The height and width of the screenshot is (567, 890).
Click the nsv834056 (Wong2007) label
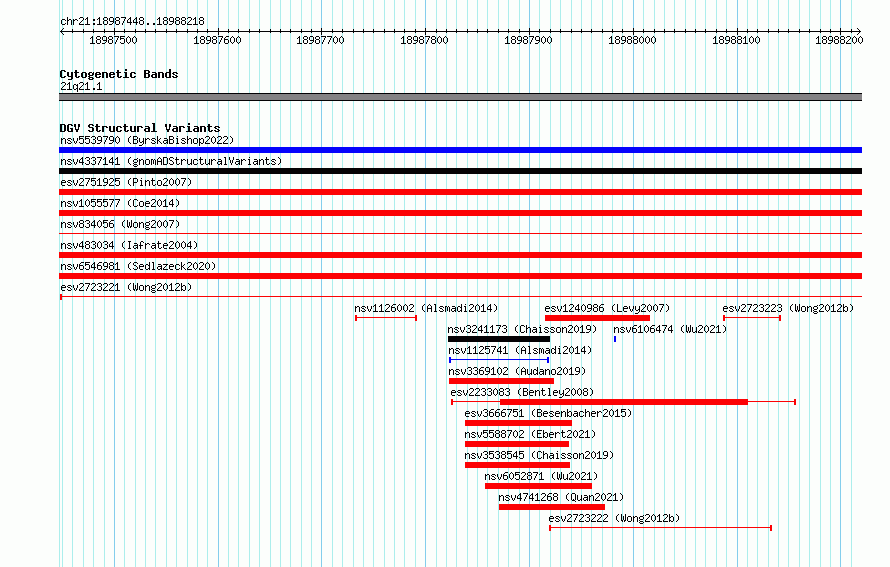(x=120, y=224)
